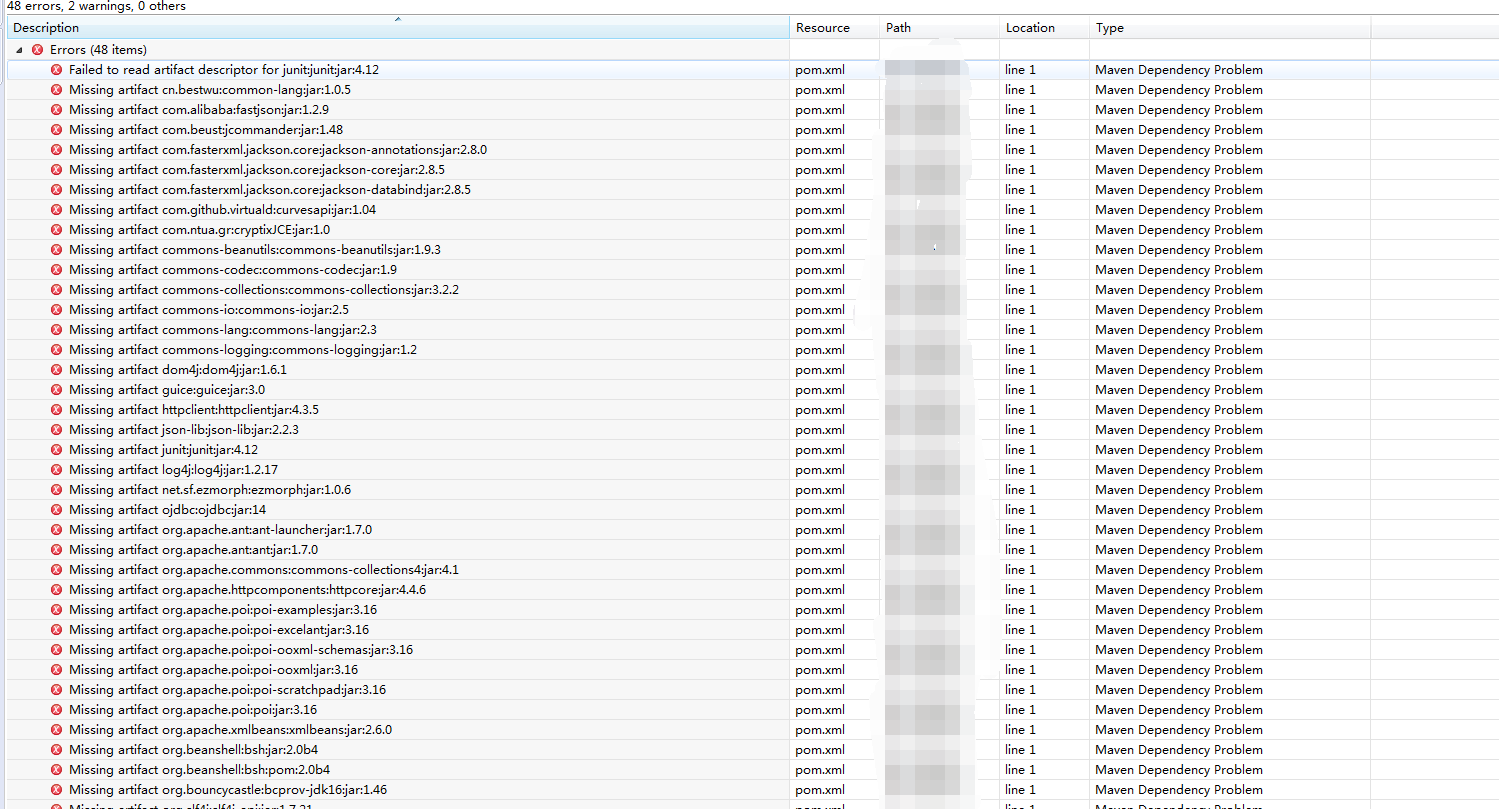Click 'line 1' location in the guice row
This screenshot has height=809, width=1499.
point(1021,390)
